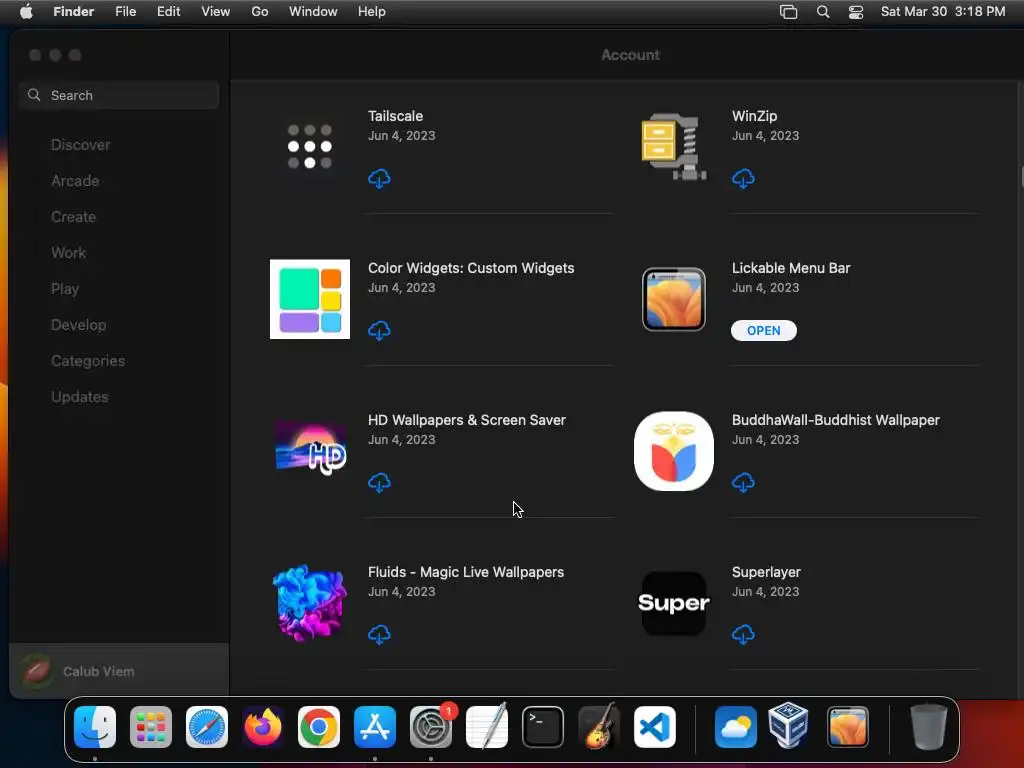Open the Window menu
This screenshot has width=1024, height=768.
coord(313,12)
